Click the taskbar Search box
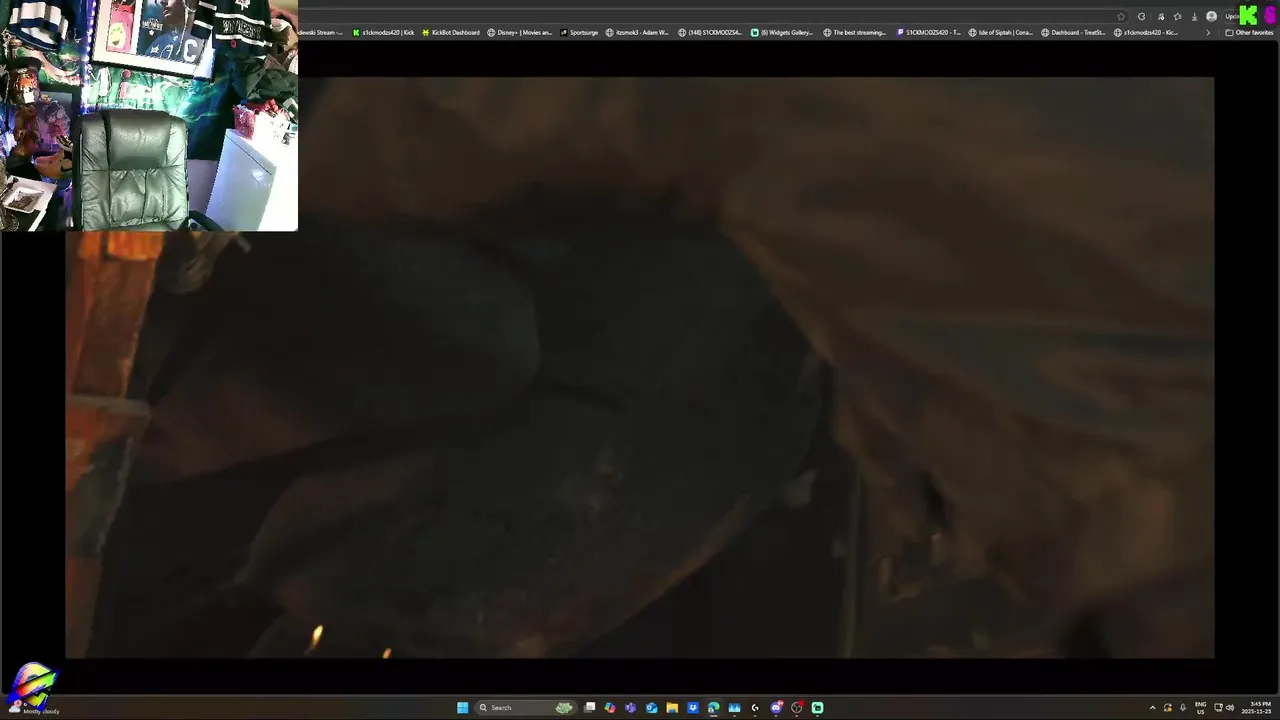 [526, 707]
